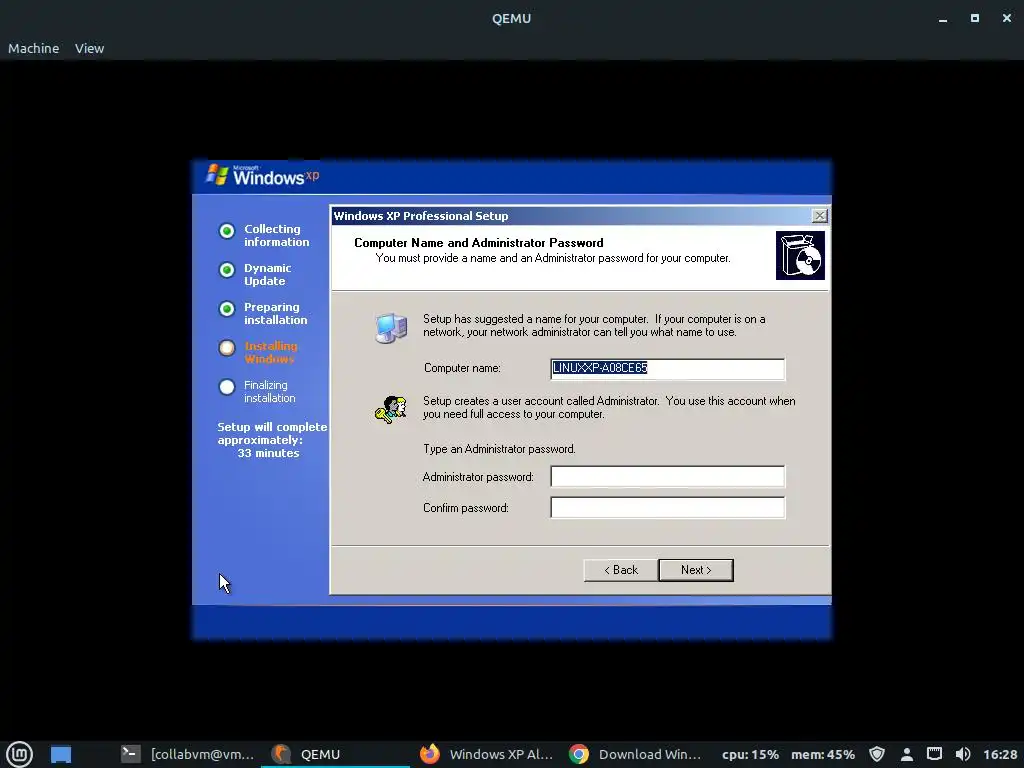
Task: Click the setup box and CD icon
Action: click(x=800, y=255)
